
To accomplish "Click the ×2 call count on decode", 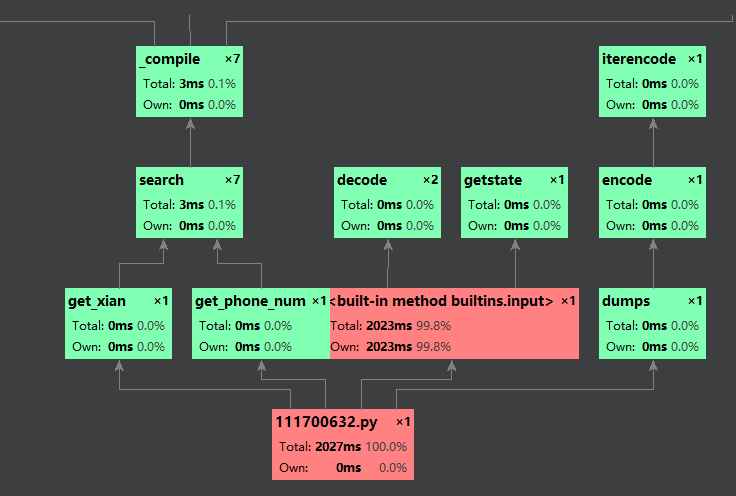I will (x=430, y=180).
